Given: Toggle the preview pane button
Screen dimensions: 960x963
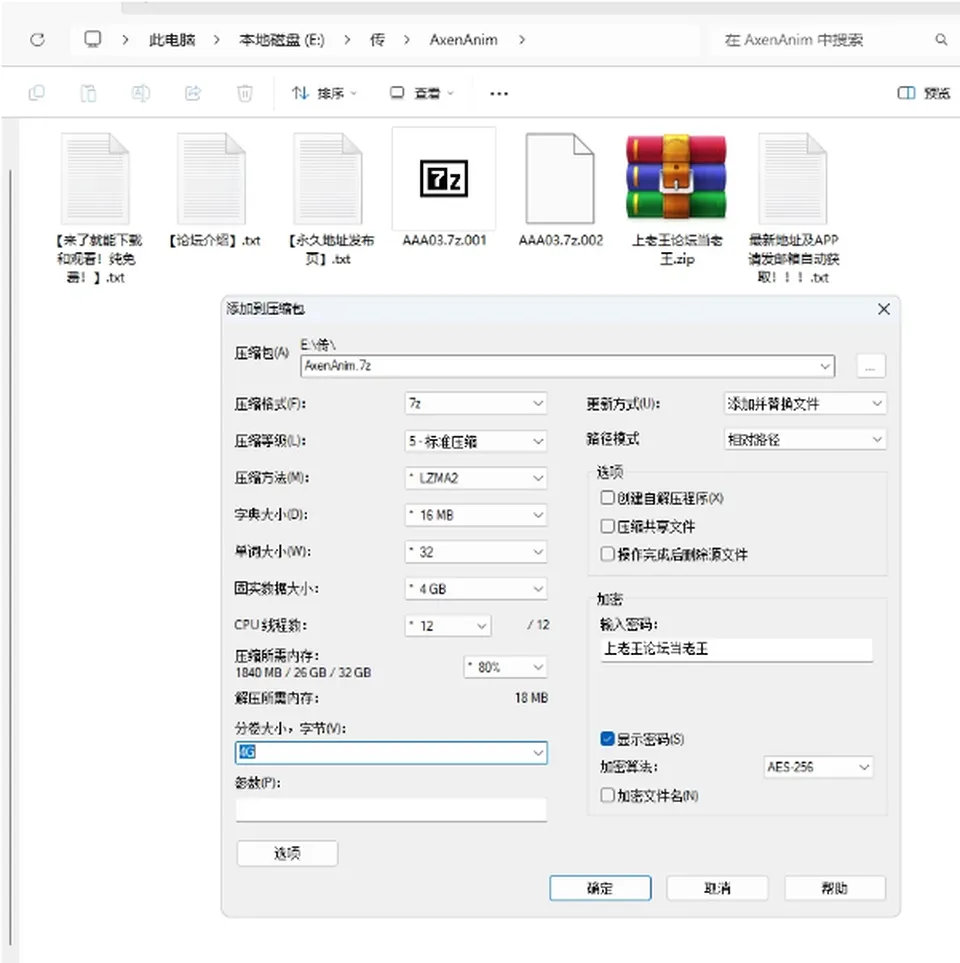Looking at the screenshot, I should 924,93.
